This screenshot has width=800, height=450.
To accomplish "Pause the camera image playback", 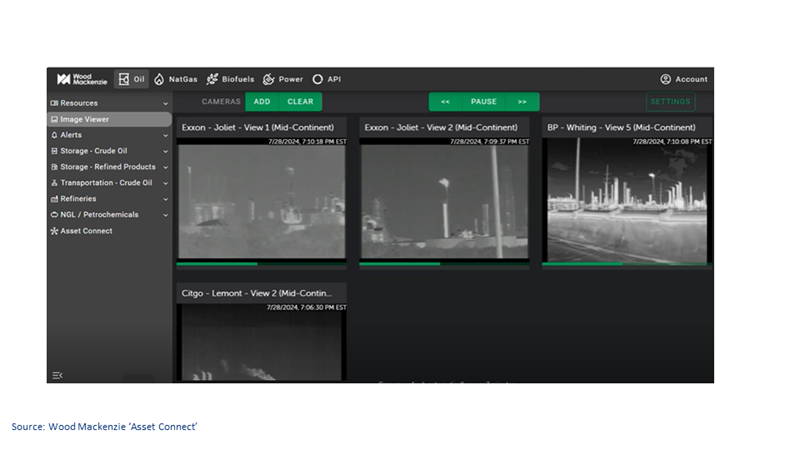I will click(x=484, y=102).
